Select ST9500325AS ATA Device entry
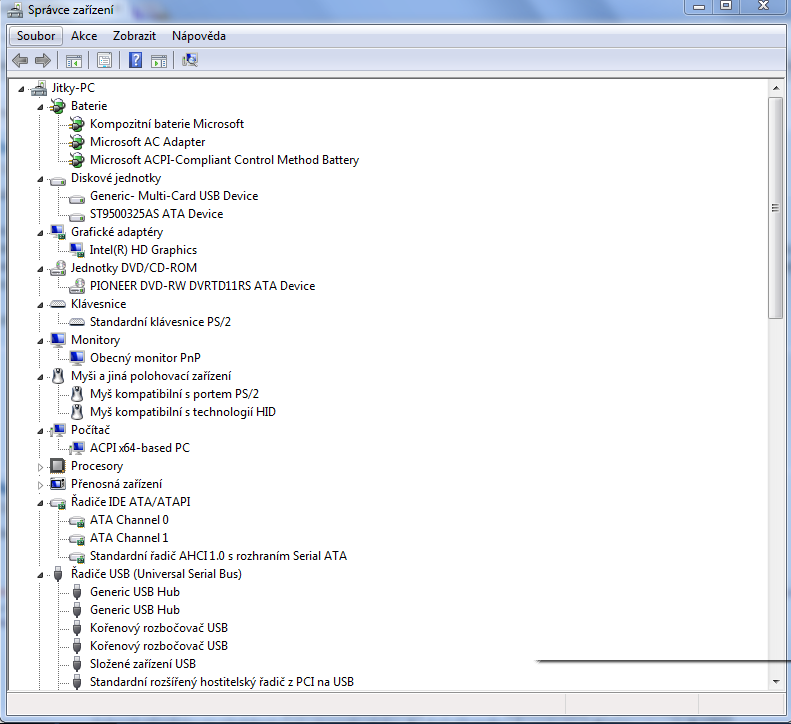Viewport: 791px width, 724px height. point(156,214)
